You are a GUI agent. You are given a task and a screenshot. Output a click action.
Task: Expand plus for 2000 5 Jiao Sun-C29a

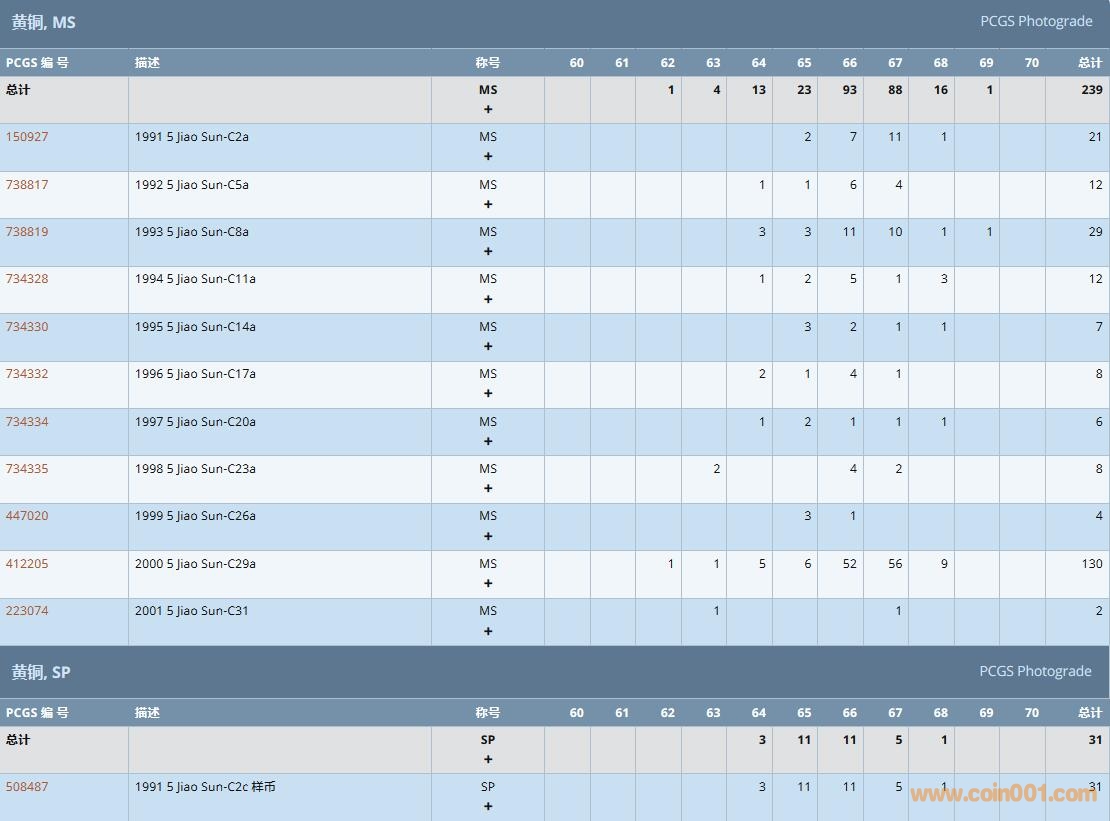488,584
